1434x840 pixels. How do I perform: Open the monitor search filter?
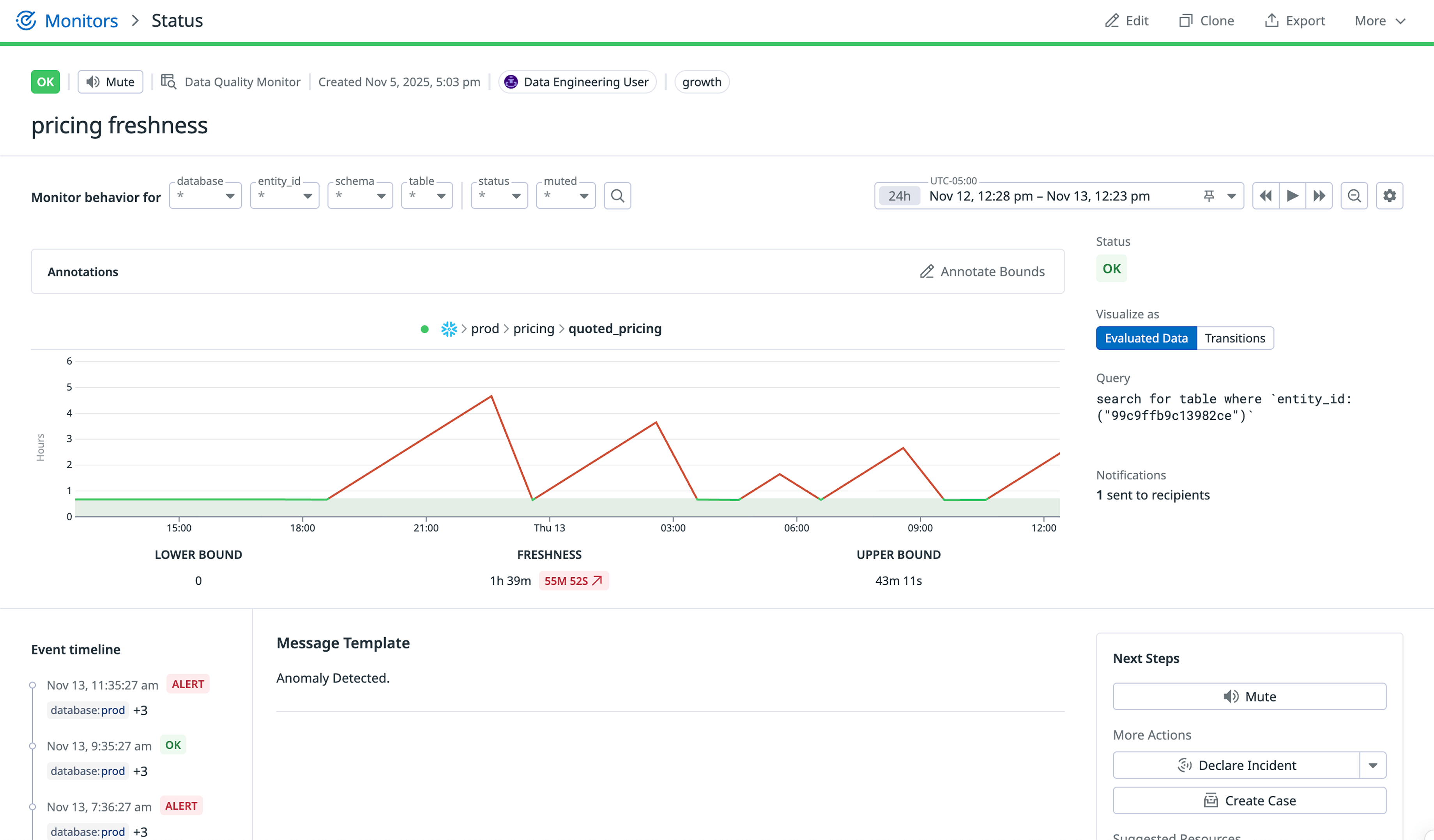click(617, 195)
